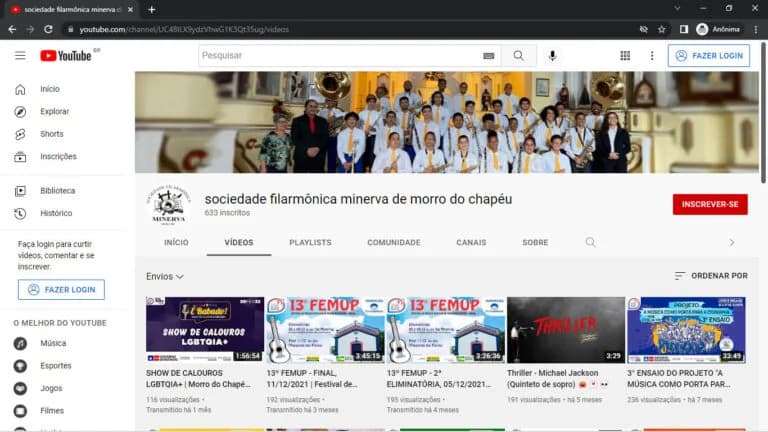The height and width of the screenshot is (432, 768).
Task: Open the 3º Ensaio do Projeto video title
Action: (x=679, y=379)
